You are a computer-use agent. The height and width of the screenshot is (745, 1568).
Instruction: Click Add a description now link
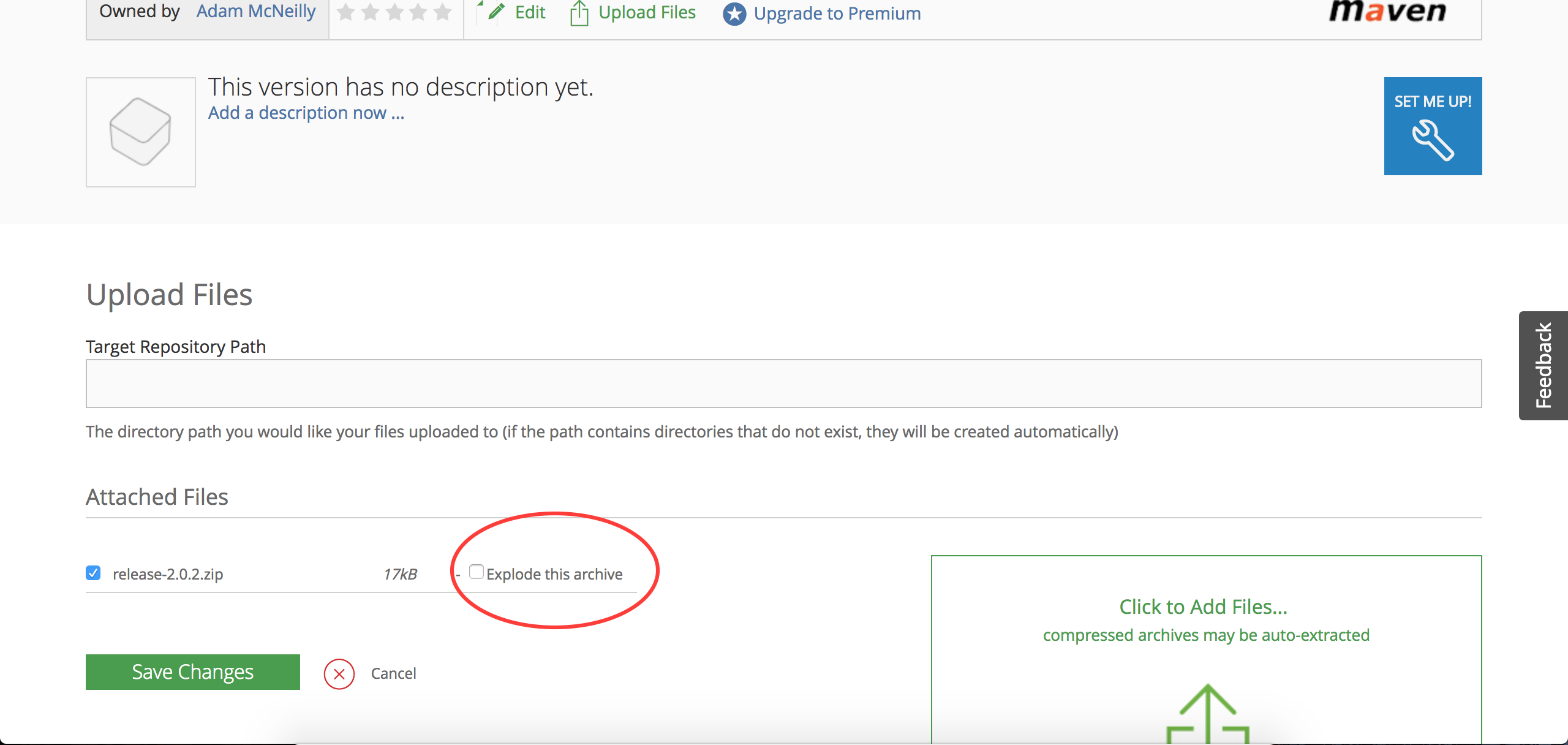point(306,113)
